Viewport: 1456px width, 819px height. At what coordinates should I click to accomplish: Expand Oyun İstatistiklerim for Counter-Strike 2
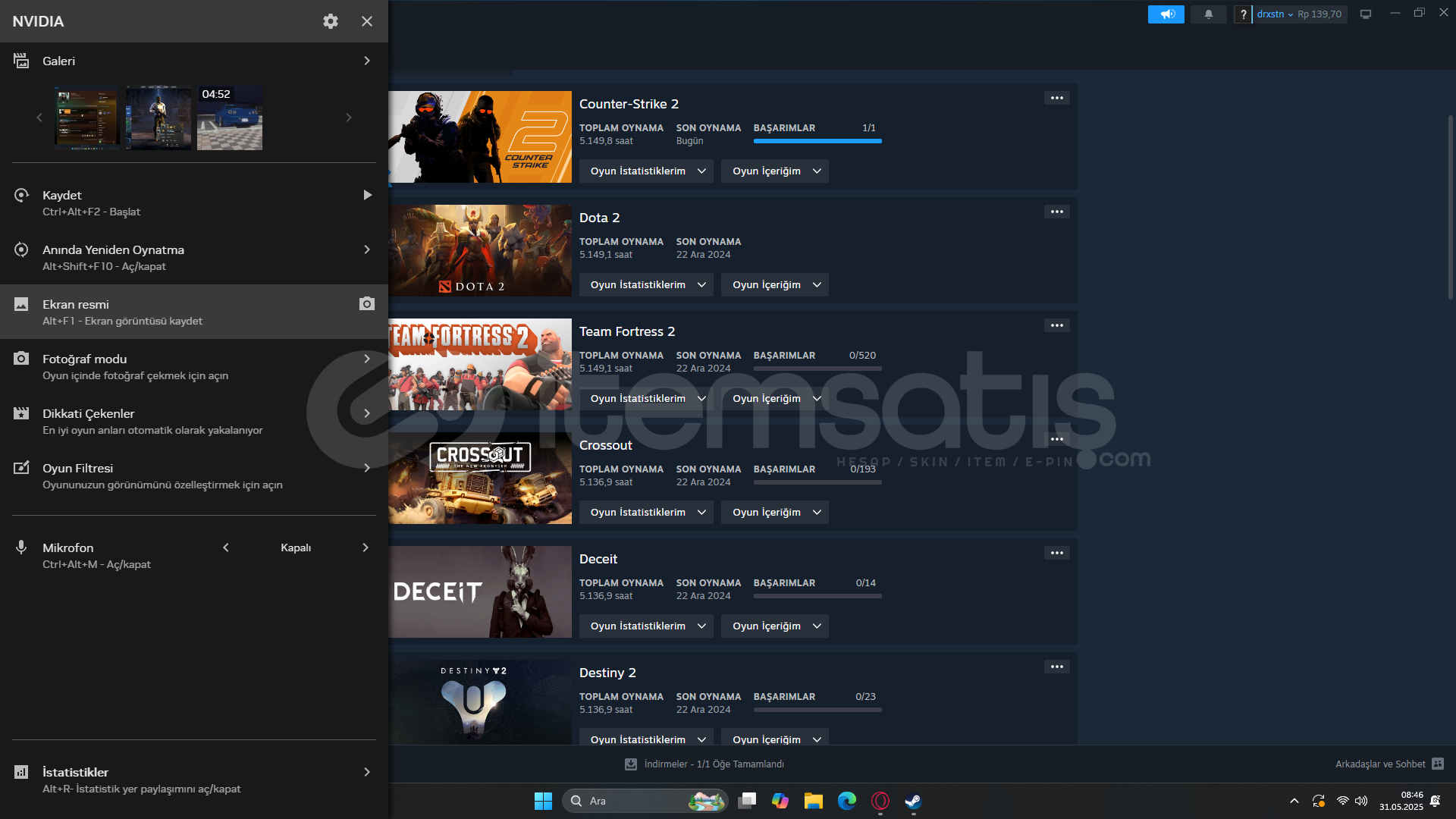646,171
